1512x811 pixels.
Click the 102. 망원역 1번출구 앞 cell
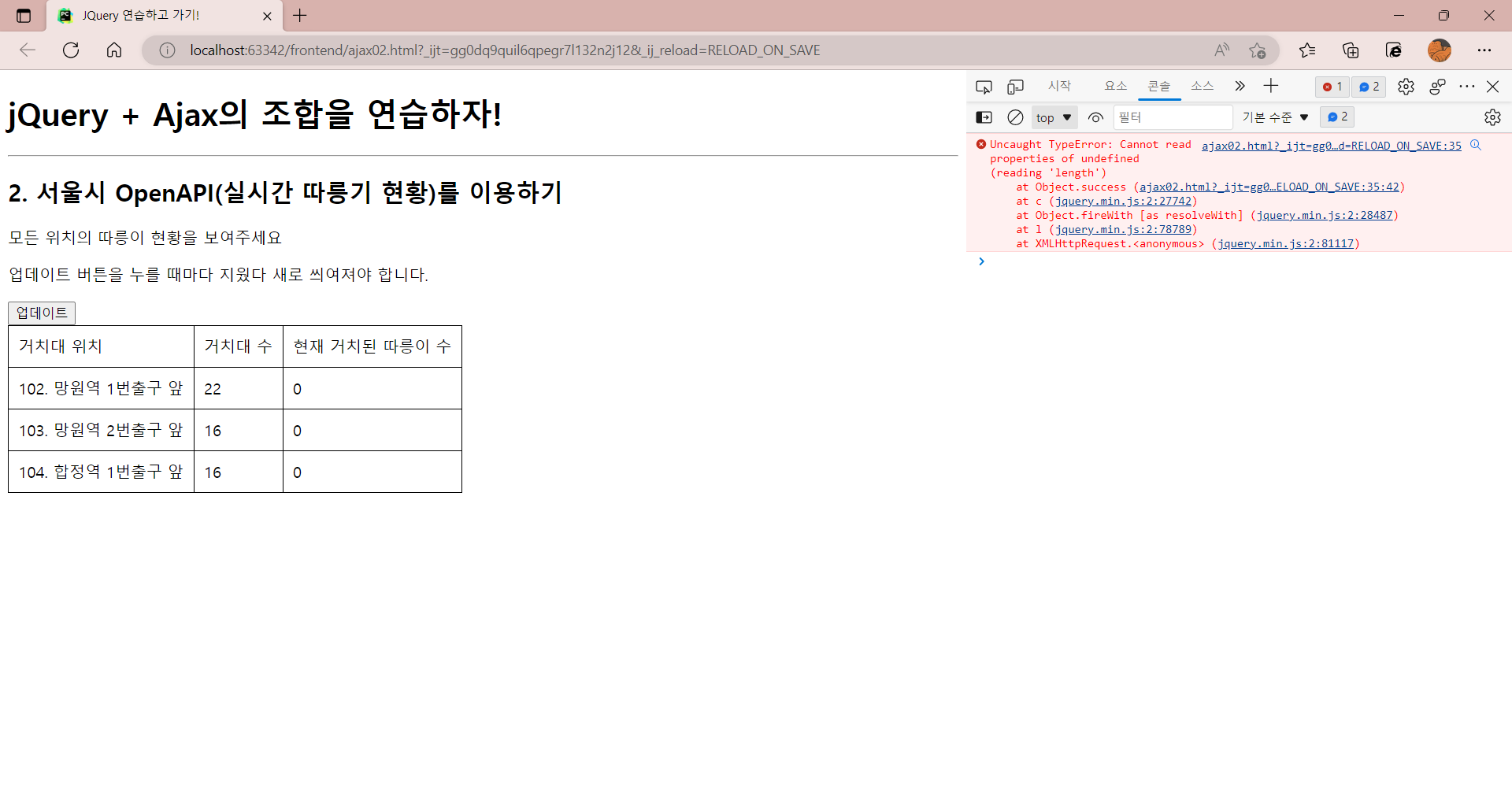101,388
